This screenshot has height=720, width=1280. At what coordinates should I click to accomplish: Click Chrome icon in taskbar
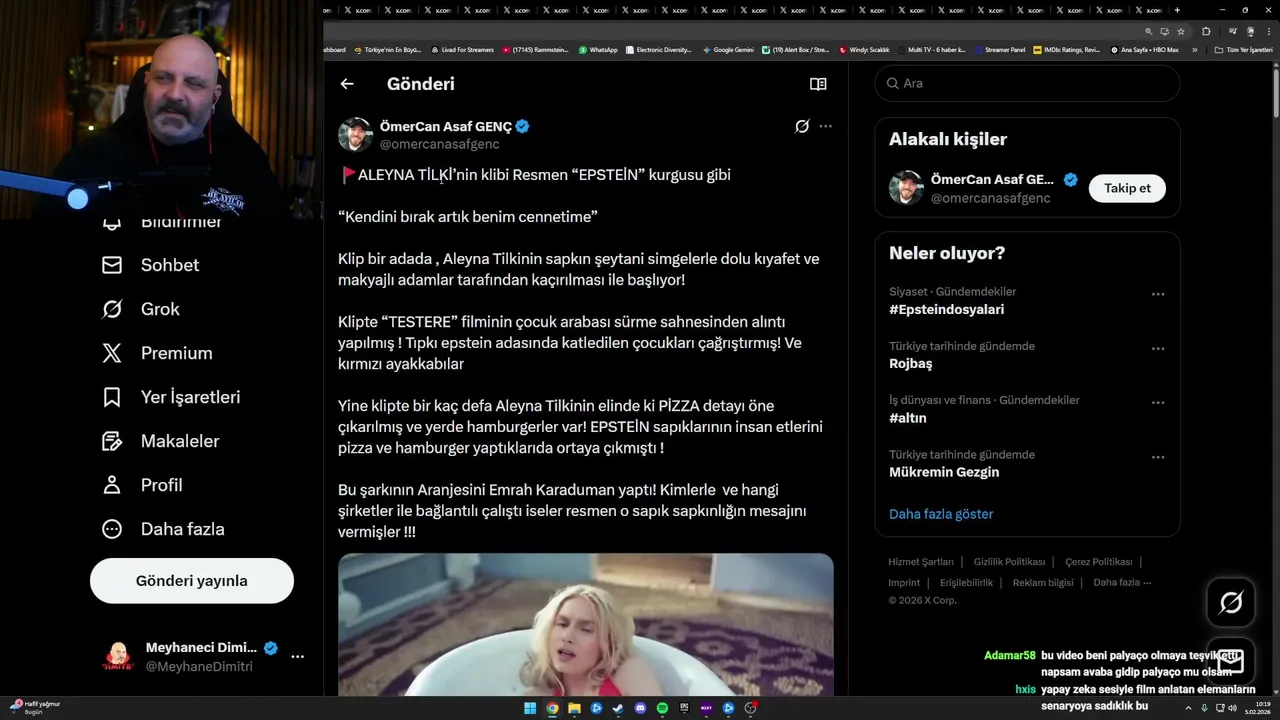(552, 708)
